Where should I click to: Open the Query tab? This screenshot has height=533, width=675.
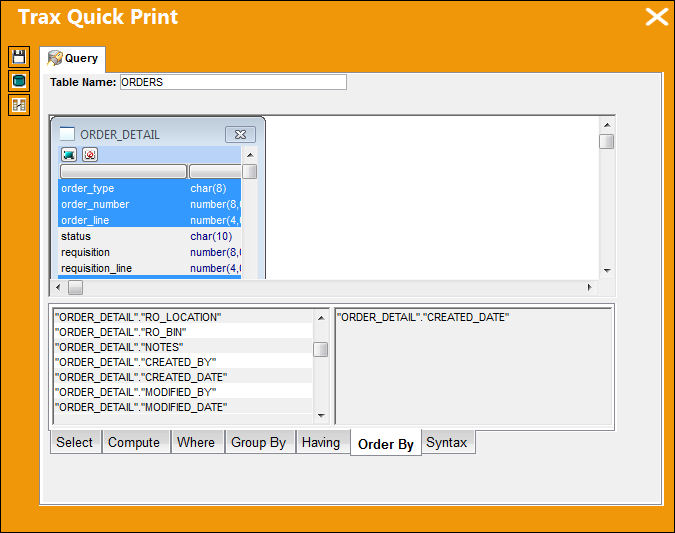click(x=73, y=59)
